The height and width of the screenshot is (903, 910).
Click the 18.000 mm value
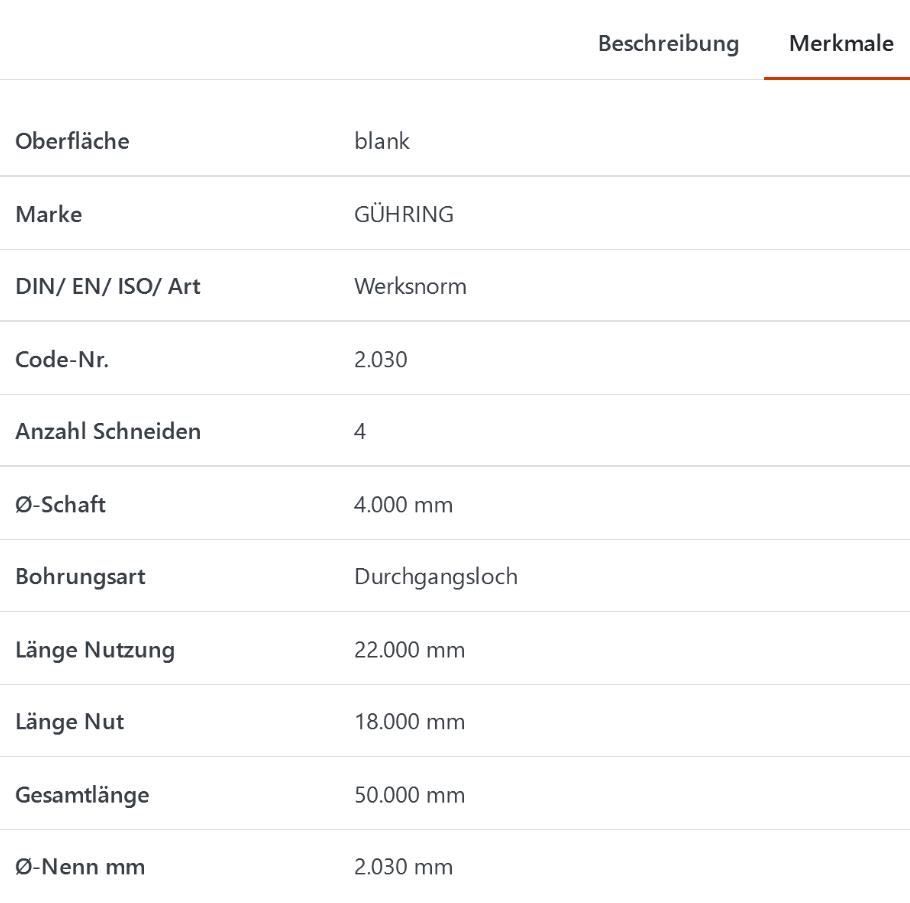click(409, 722)
